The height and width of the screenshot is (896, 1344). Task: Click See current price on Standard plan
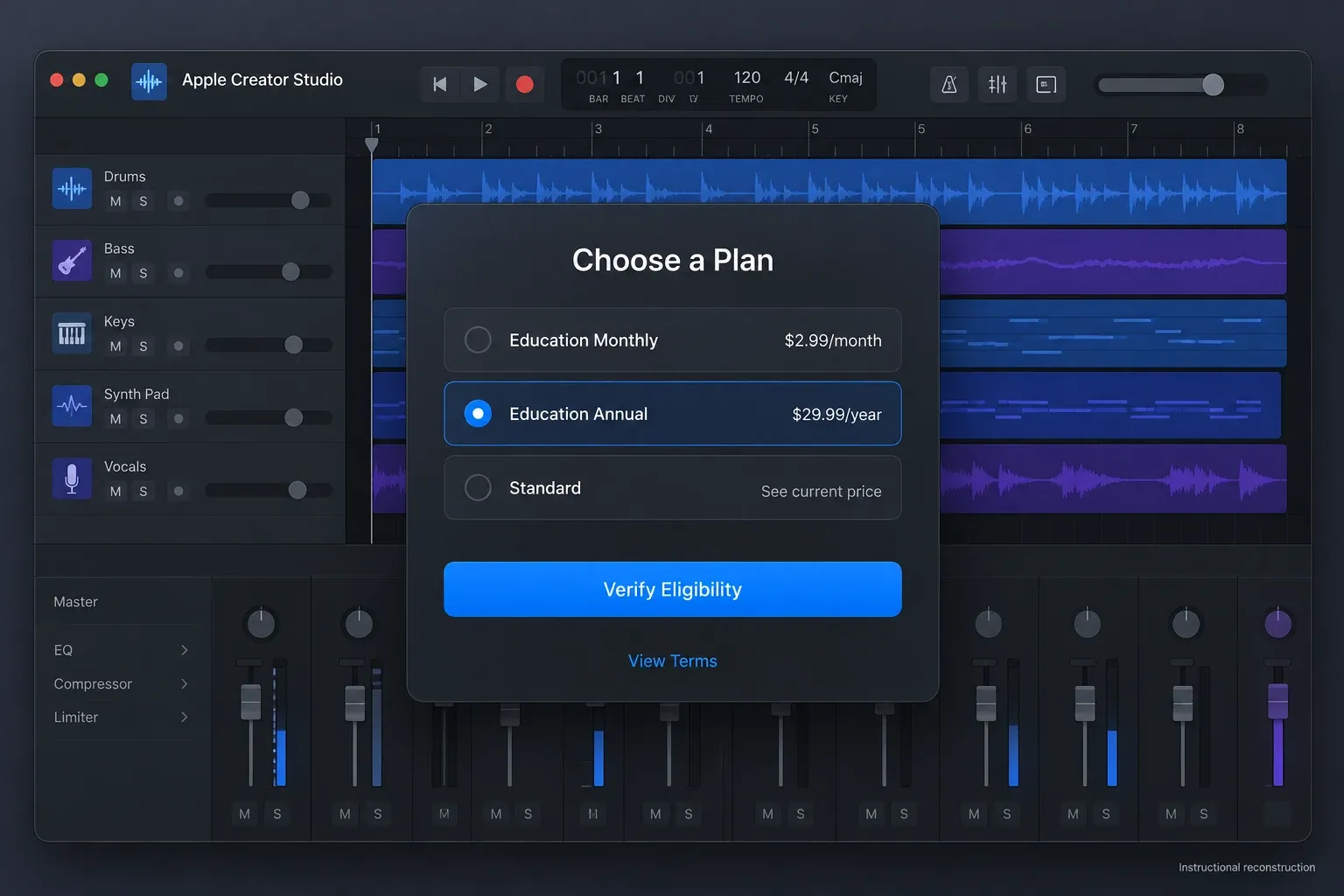[821, 492]
